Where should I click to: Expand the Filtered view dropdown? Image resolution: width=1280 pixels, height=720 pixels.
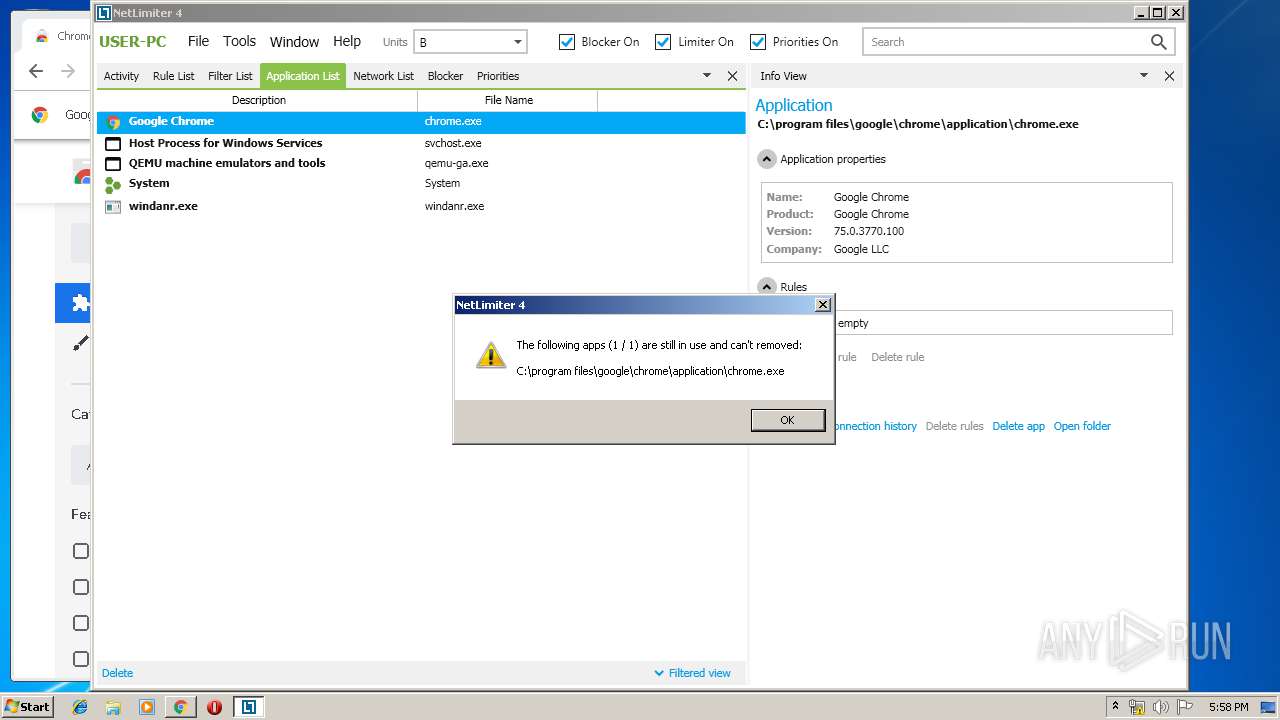click(x=692, y=673)
